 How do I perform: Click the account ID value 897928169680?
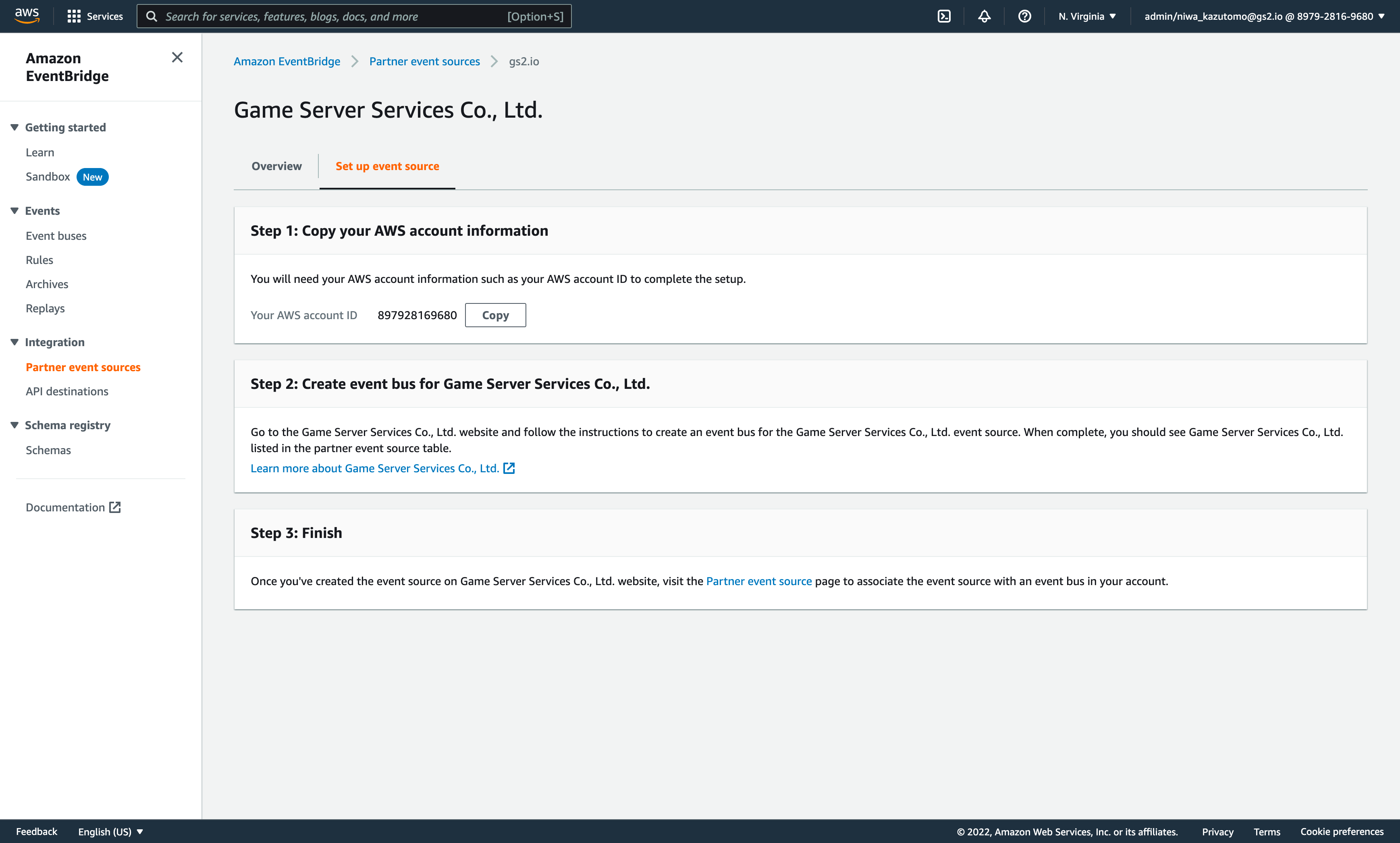click(x=418, y=315)
